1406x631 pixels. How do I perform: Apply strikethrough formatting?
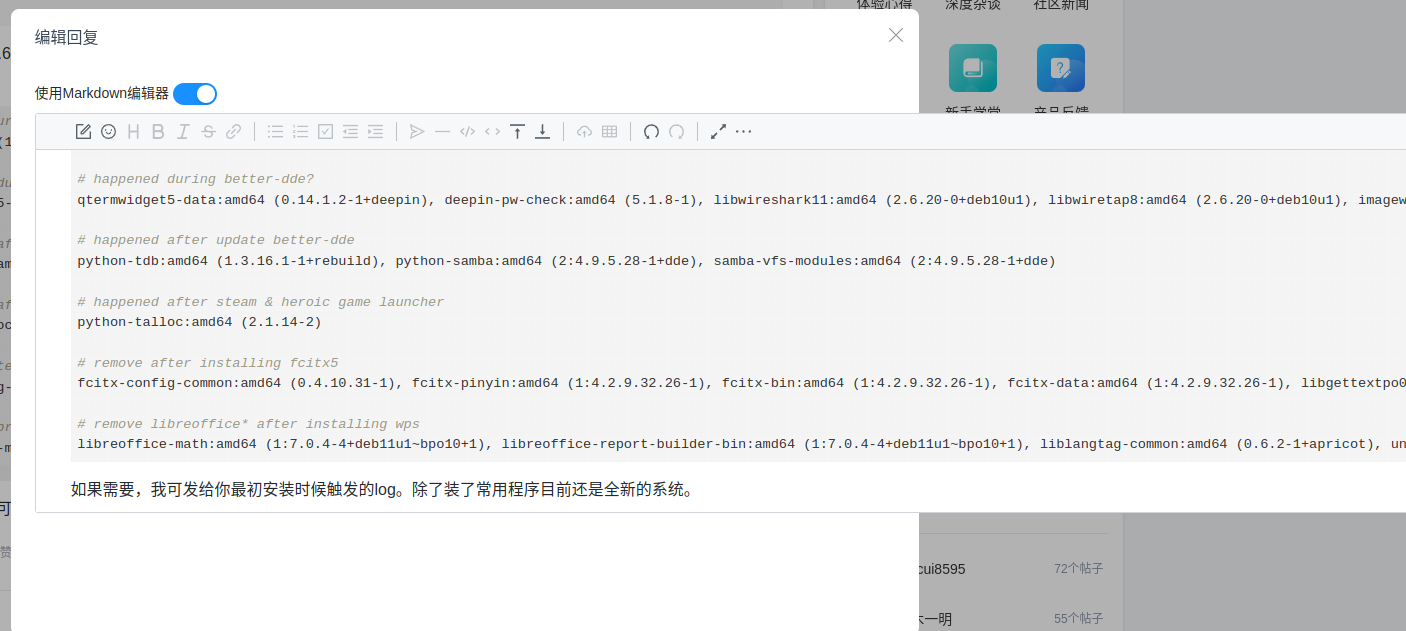208,131
